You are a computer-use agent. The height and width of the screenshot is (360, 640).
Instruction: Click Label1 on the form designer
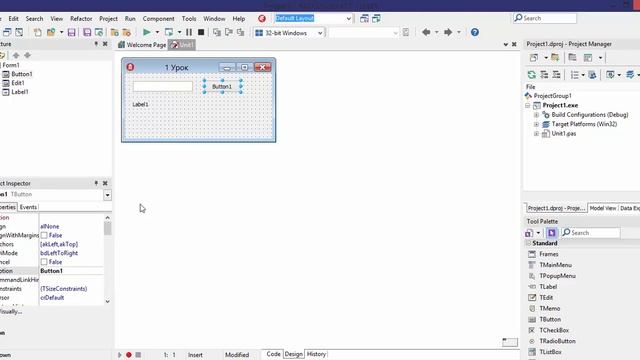tap(140, 104)
